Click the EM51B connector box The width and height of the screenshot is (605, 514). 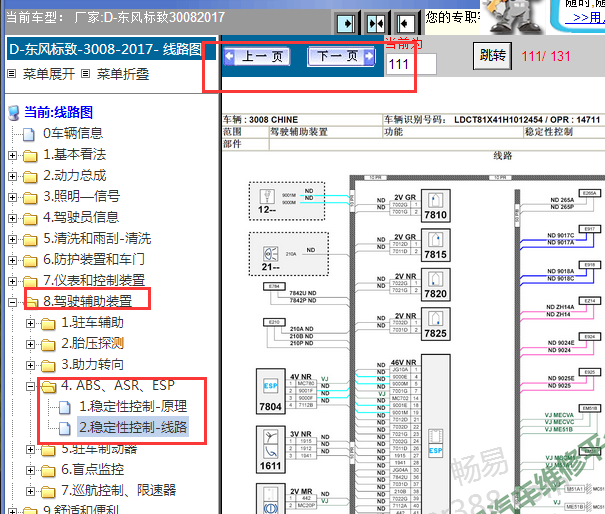click(x=590, y=408)
